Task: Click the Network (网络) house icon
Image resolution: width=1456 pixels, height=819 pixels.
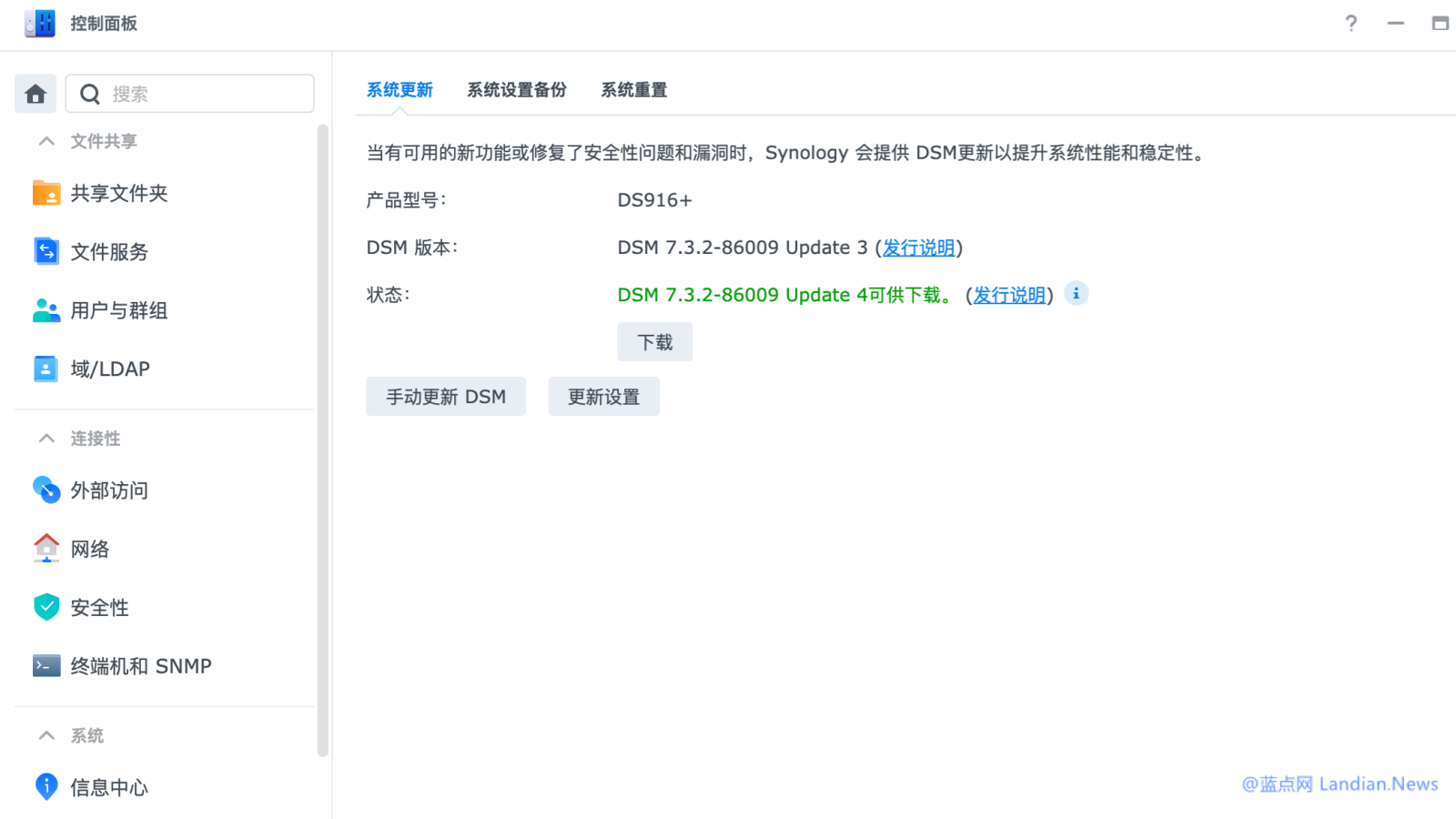Action: click(x=46, y=548)
